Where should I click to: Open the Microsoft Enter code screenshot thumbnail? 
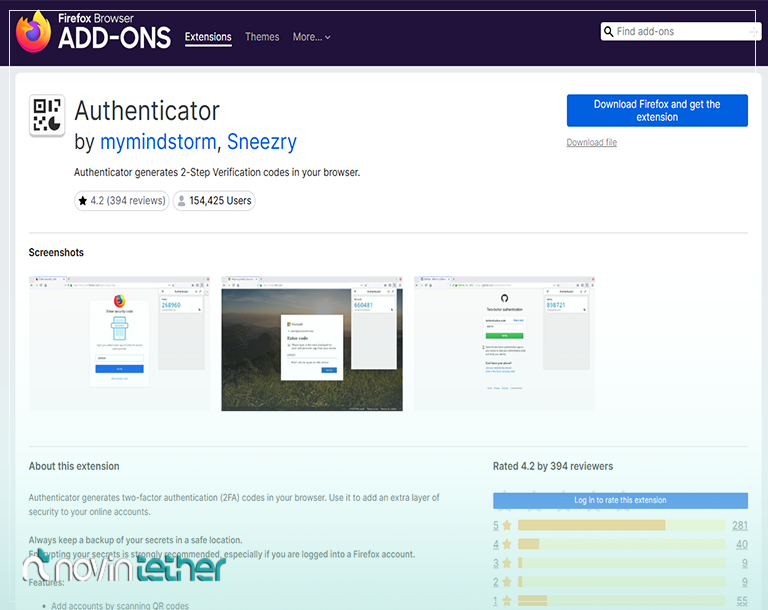pyautogui.click(x=312, y=344)
